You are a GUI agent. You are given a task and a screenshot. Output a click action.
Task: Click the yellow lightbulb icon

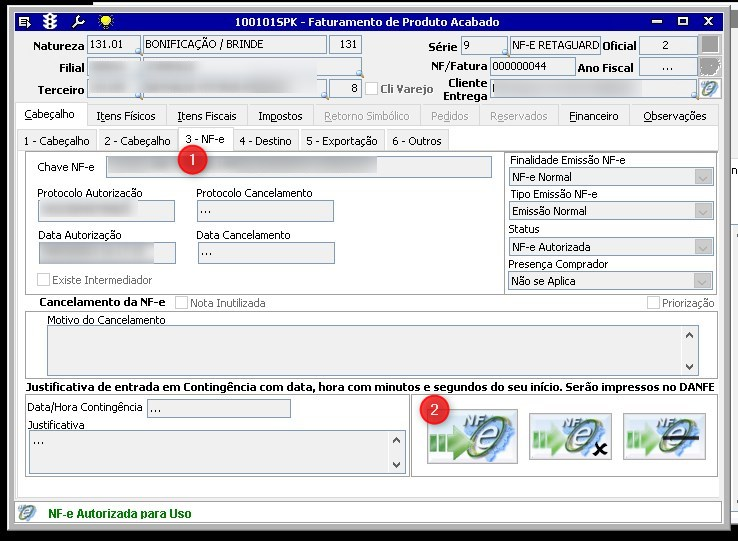point(106,21)
